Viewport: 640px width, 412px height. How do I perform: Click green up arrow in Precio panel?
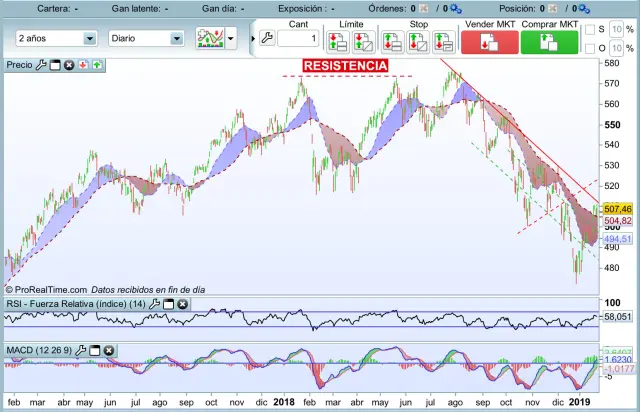tap(97, 65)
